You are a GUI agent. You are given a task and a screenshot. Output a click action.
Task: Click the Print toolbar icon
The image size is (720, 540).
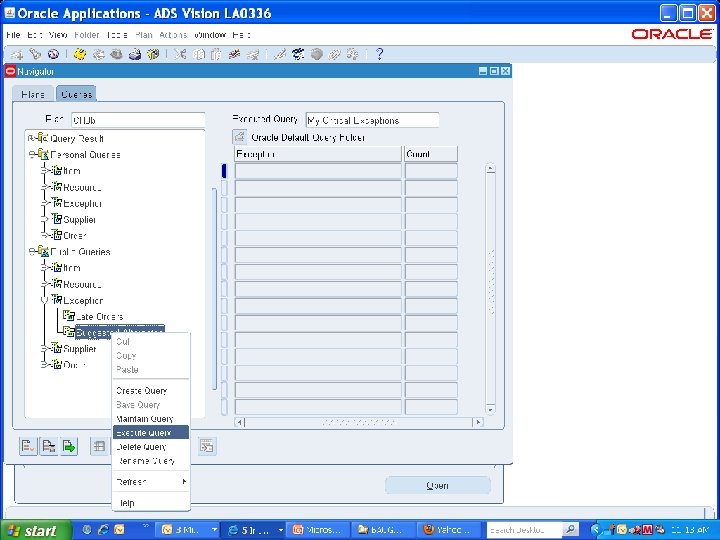[135, 54]
